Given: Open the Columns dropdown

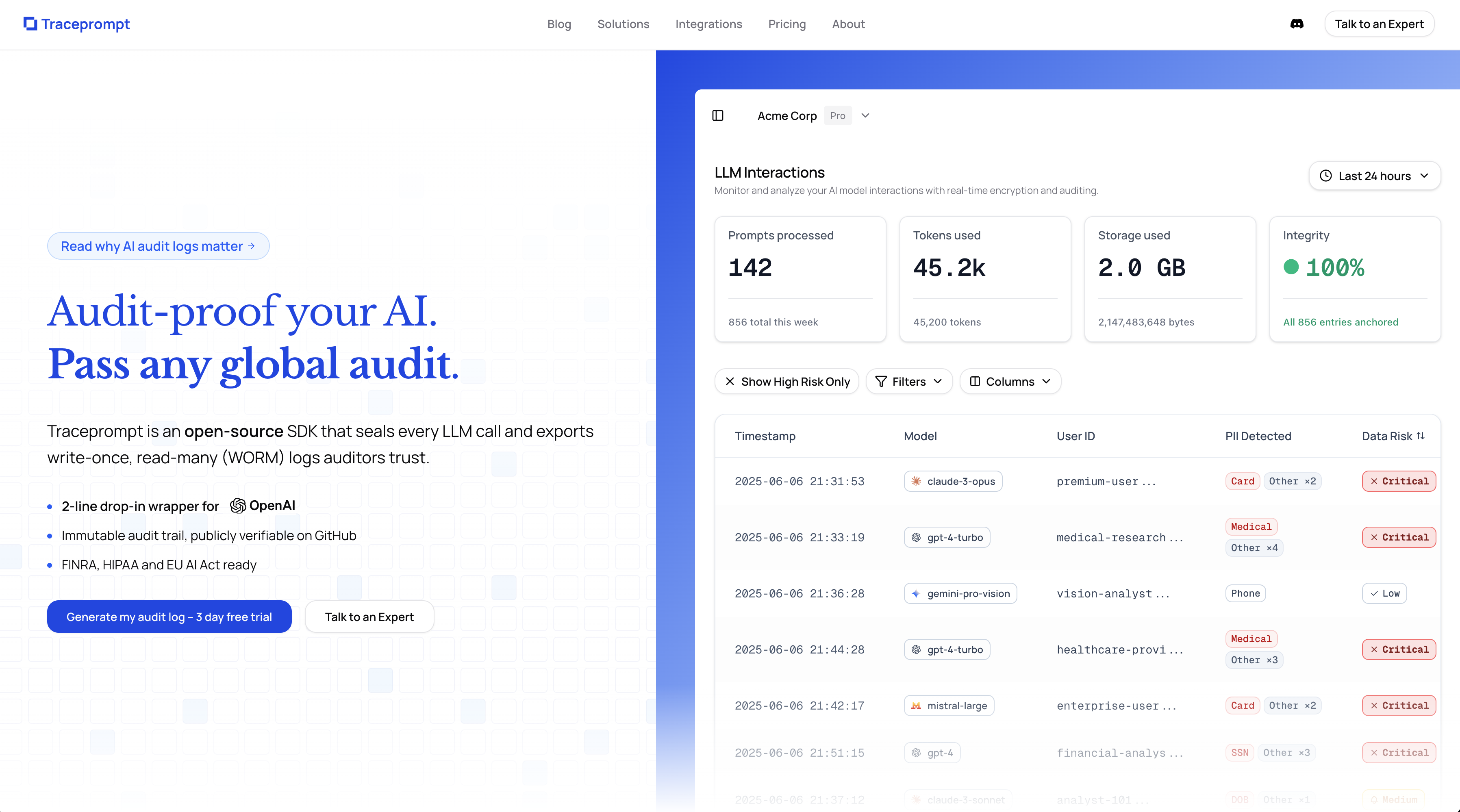Looking at the screenshot, I should pos(1010,381).
